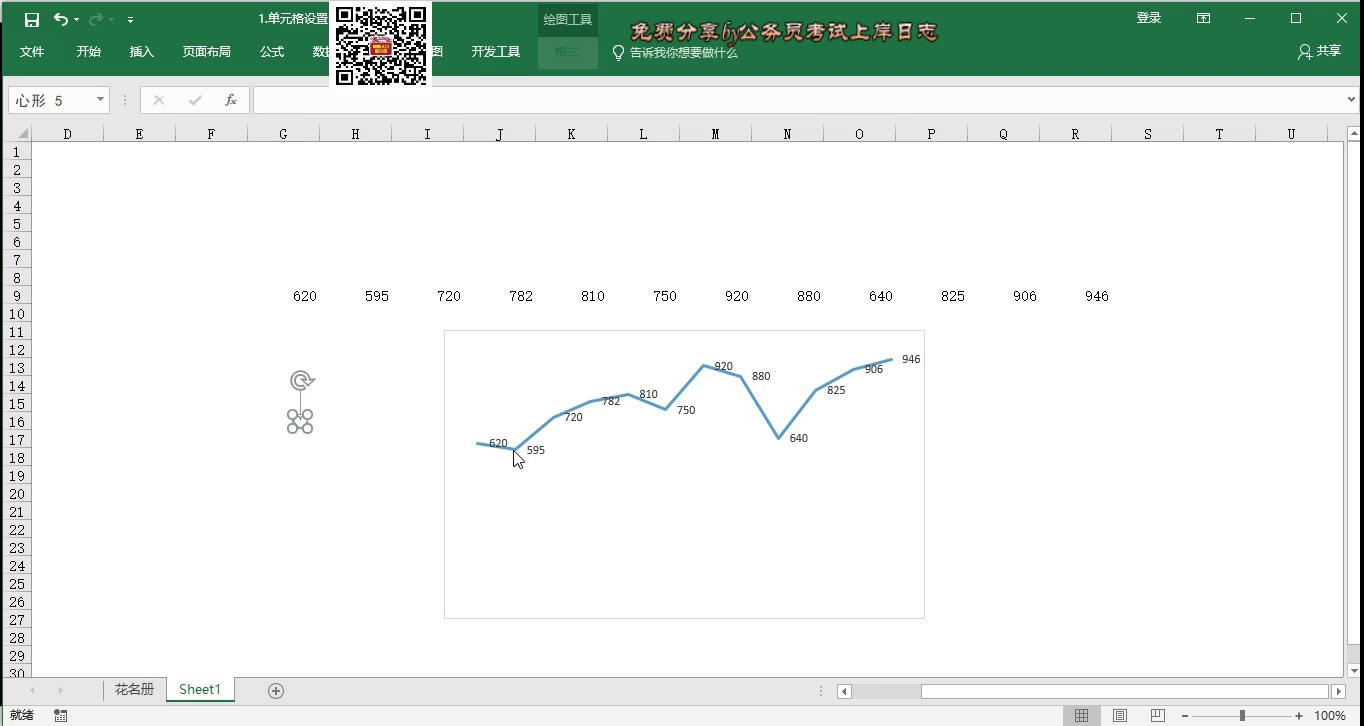Viewport: 1364px width, 726px height.
Task: Click the 登录 sign-in button
Action: pyautogui.click(x=1149, y=18)
